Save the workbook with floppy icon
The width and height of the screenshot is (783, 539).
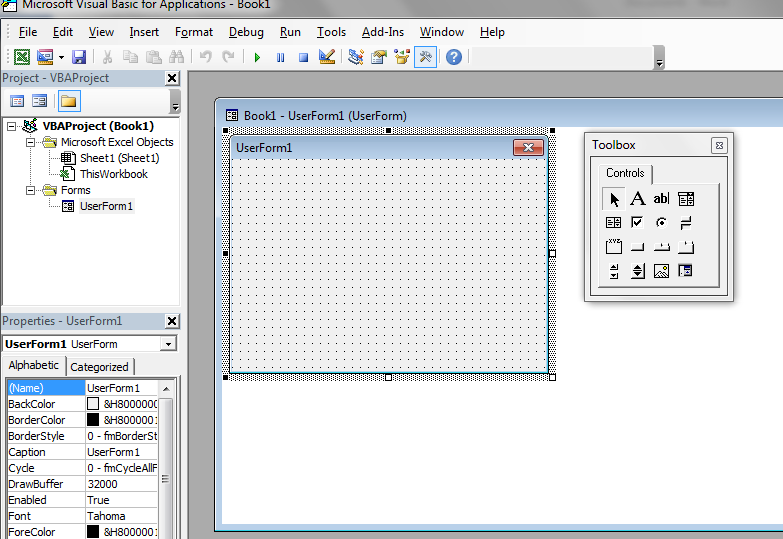click(x=79, y=57)
